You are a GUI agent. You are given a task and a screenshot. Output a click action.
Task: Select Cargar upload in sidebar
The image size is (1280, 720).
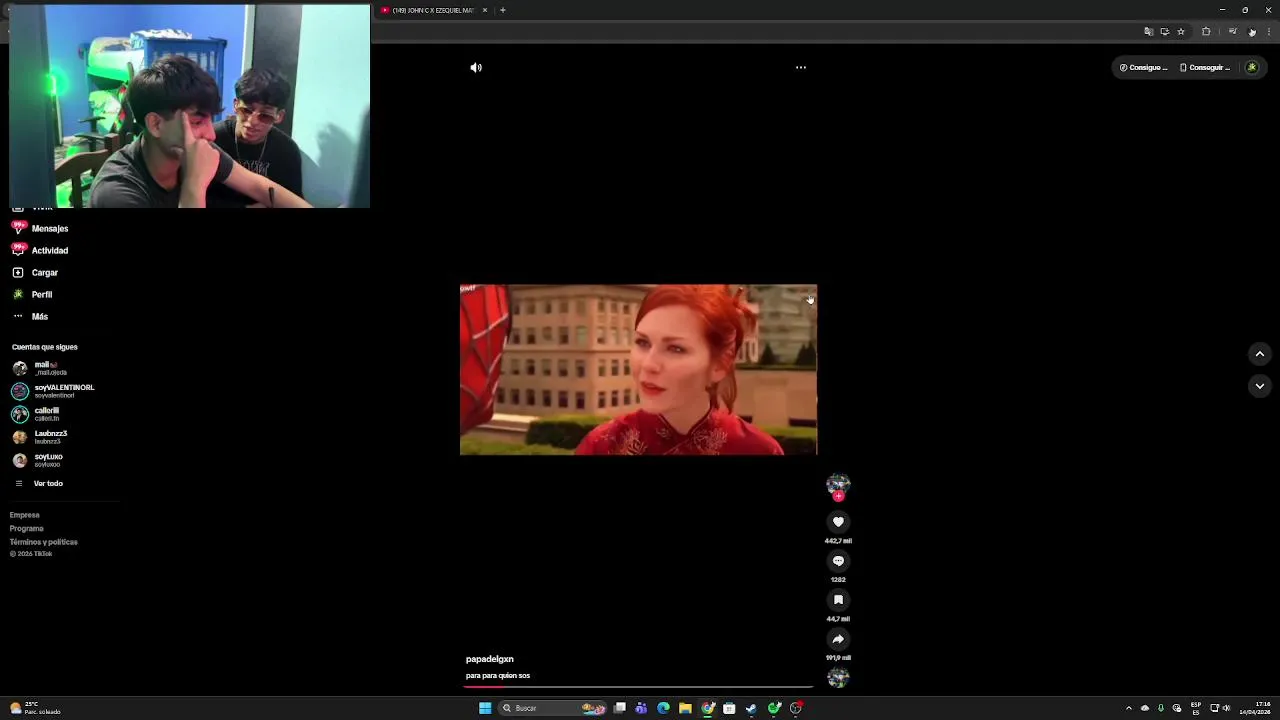pos(36,273)
